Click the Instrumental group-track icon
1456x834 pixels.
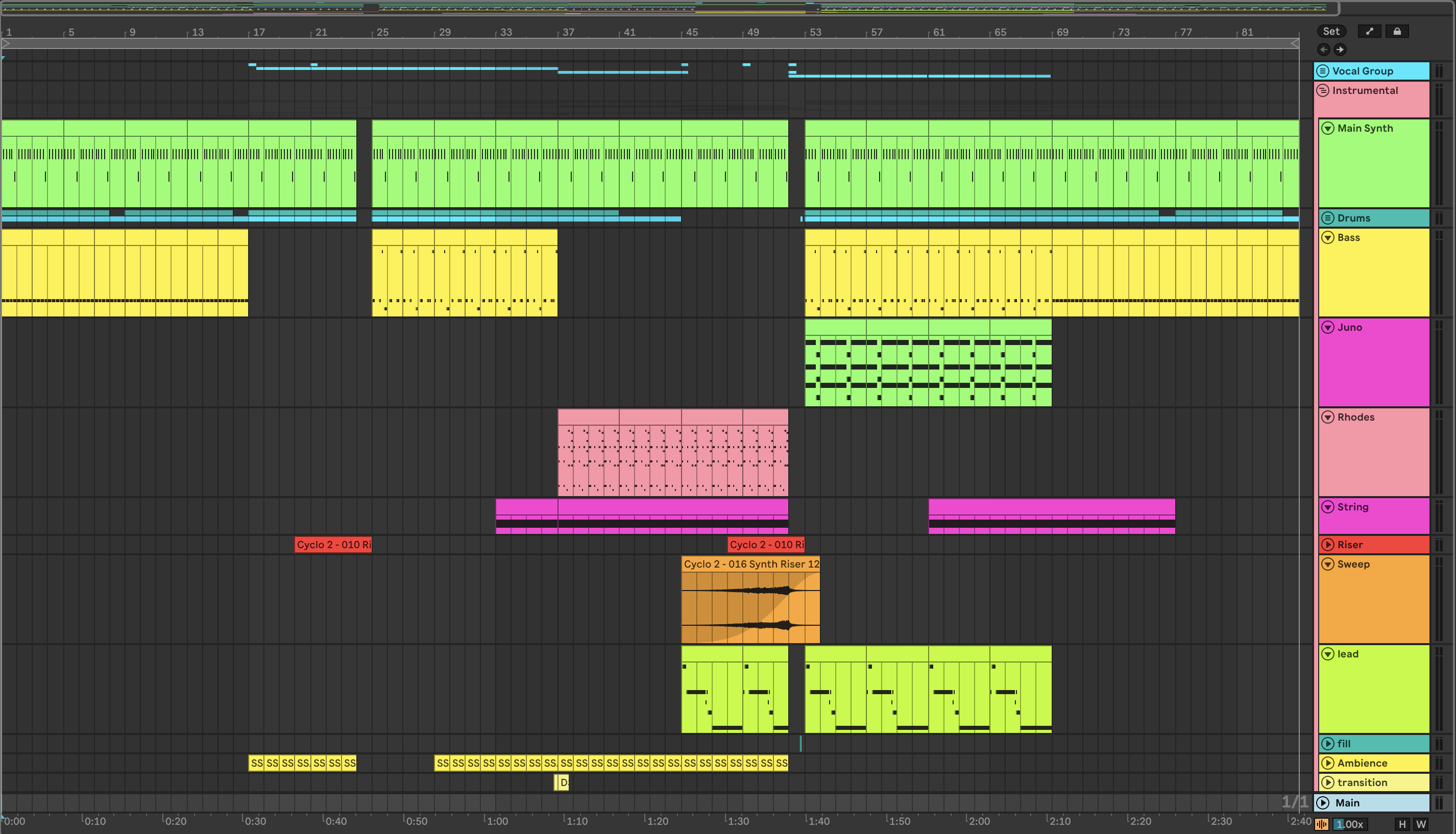[1323, 90]
